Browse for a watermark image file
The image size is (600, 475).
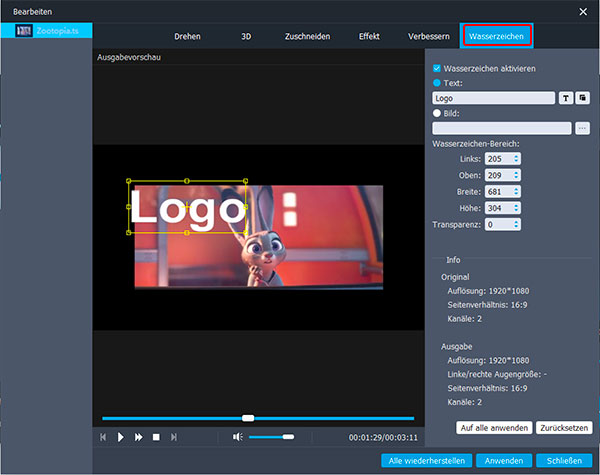click(x=582, y=128)
